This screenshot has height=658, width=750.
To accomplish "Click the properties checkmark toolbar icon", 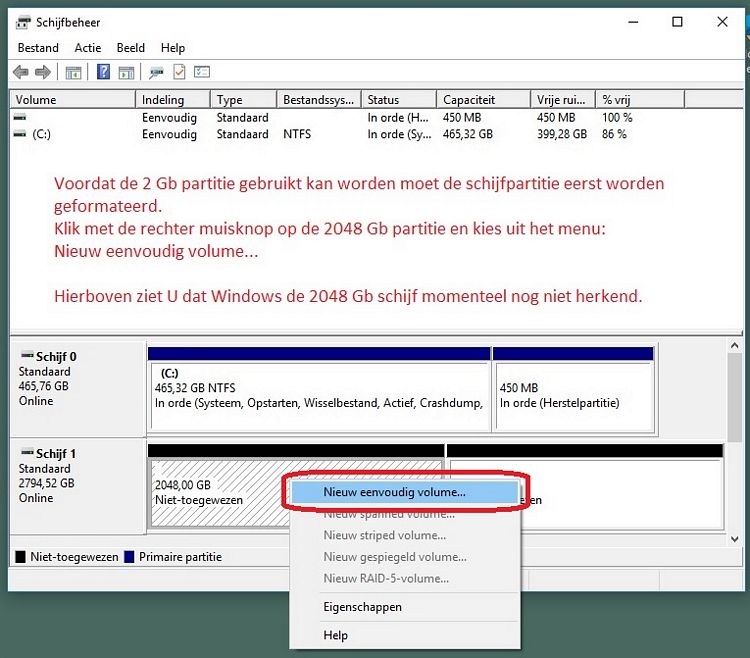I will 179,72.
